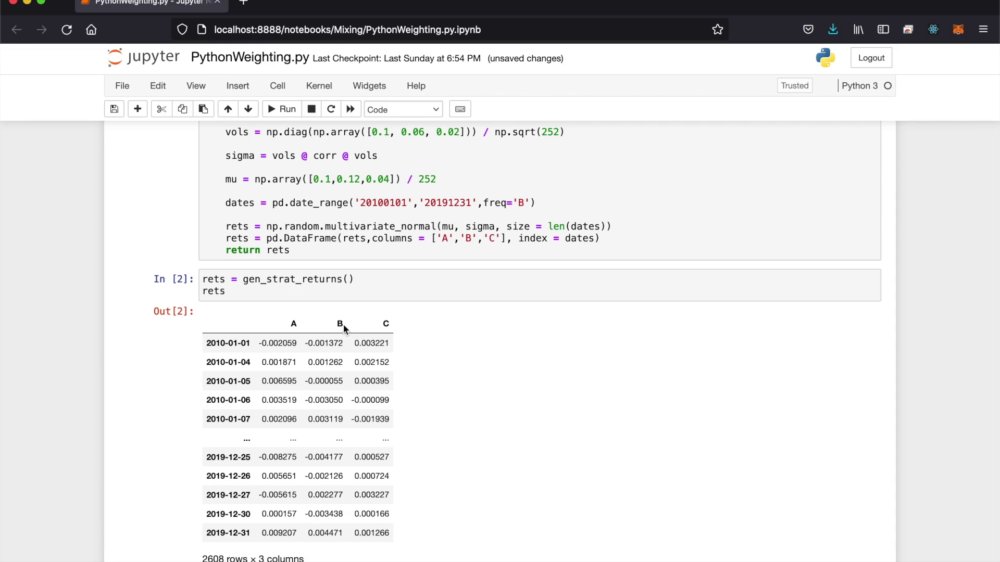Click the 2019-12-31 row index
This screenshot has height=562, width=1000.
228,533
